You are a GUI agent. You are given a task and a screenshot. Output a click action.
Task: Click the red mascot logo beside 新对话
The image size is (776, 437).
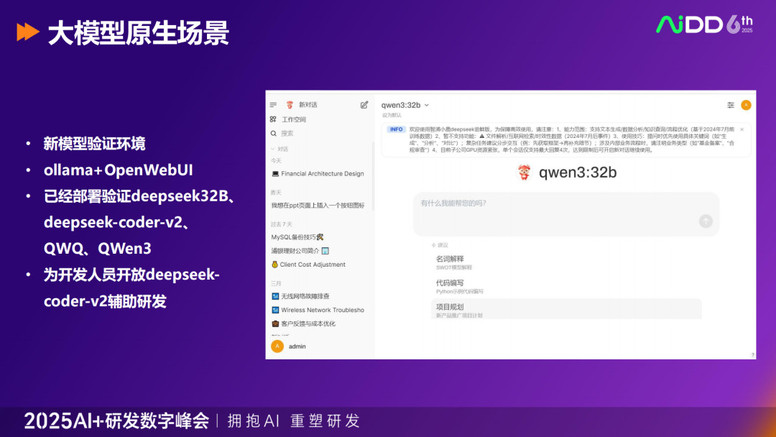pos(290,105)
